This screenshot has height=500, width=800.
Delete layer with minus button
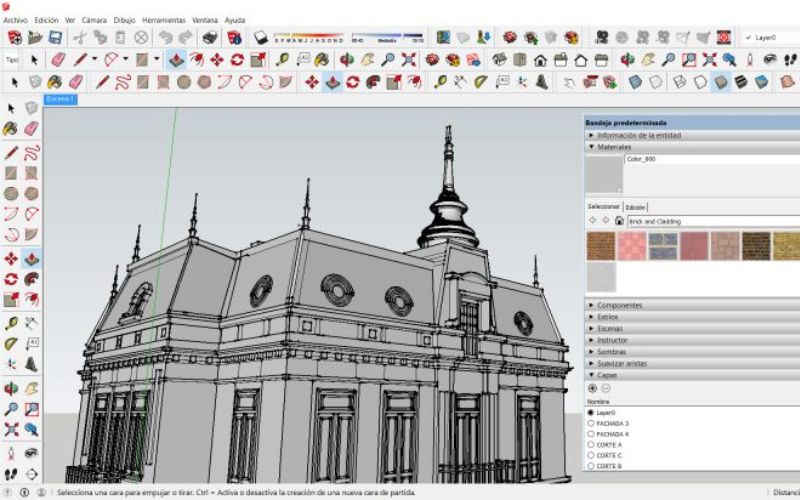[x=606, y=389]
